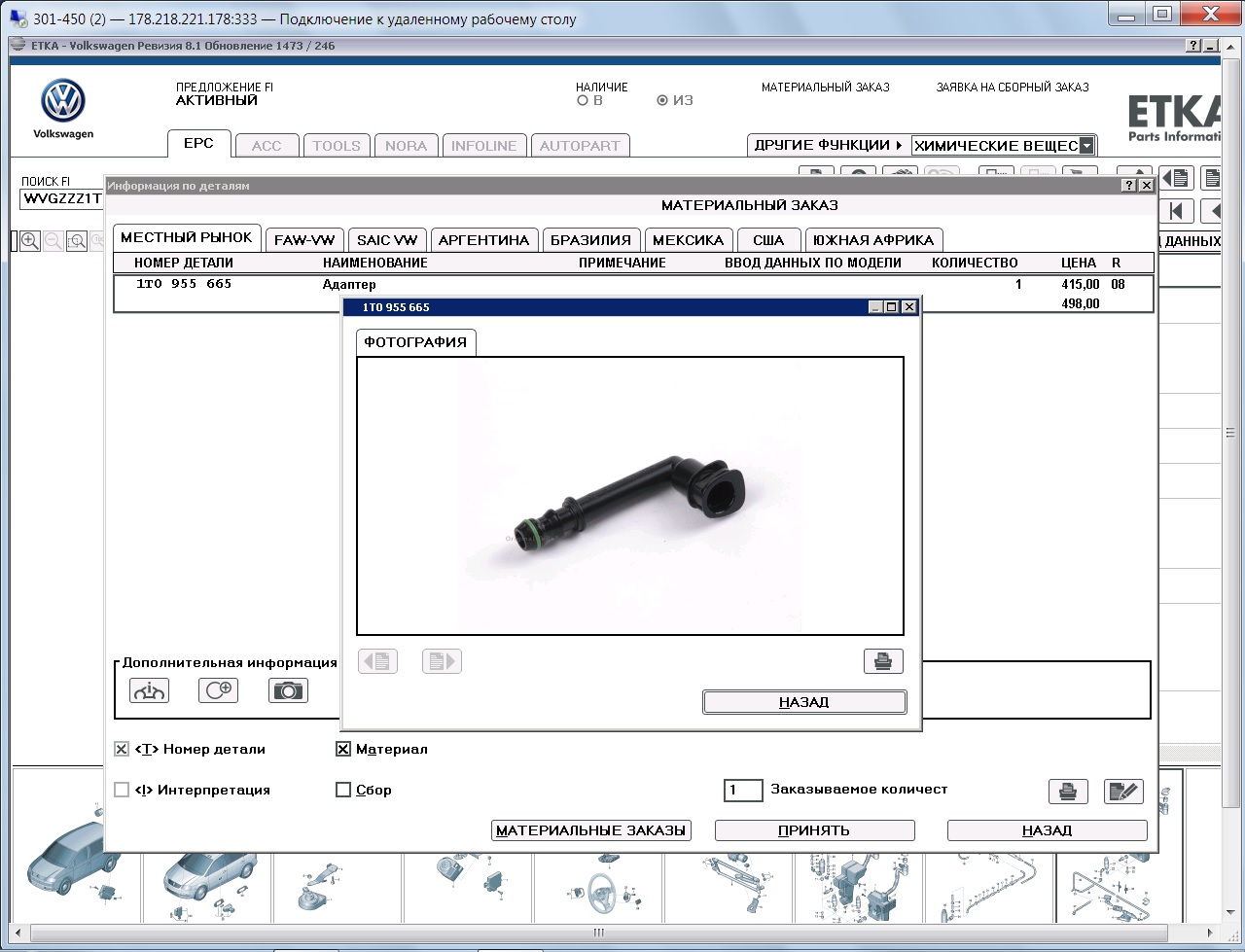Enable the Интерпретация checkbox
This screenshot has width=1245, height=952.
click(x=122, y=790)
